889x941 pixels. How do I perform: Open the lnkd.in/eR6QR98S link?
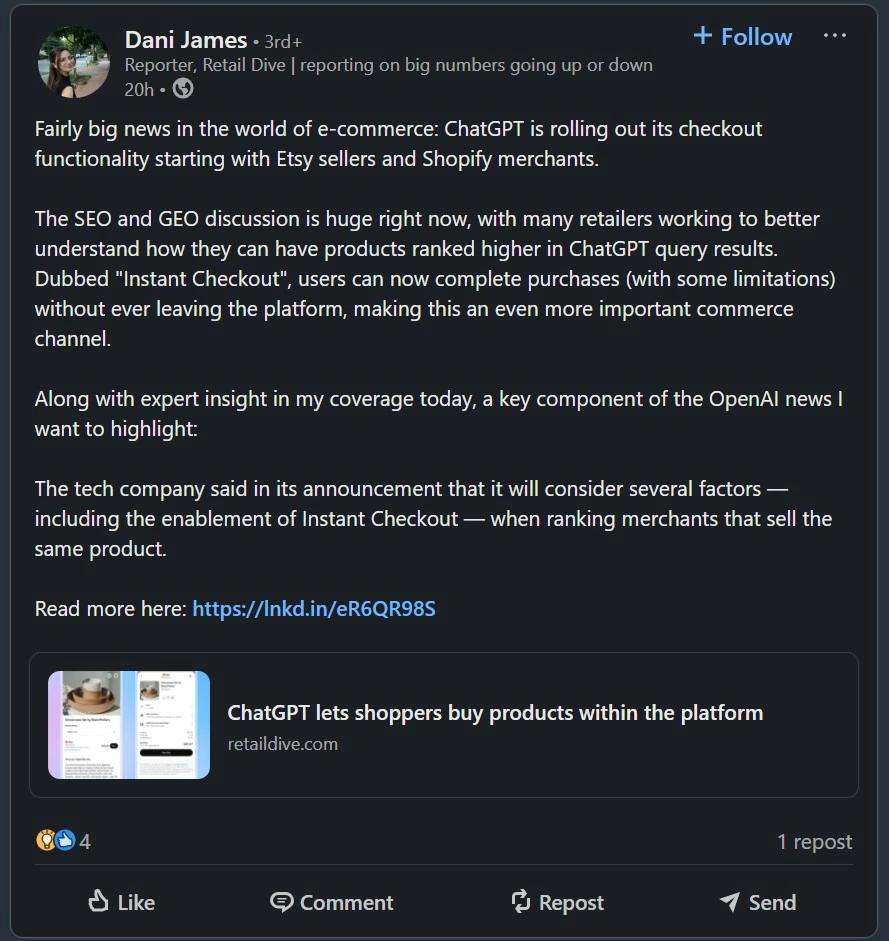click(x=313, y=608)
